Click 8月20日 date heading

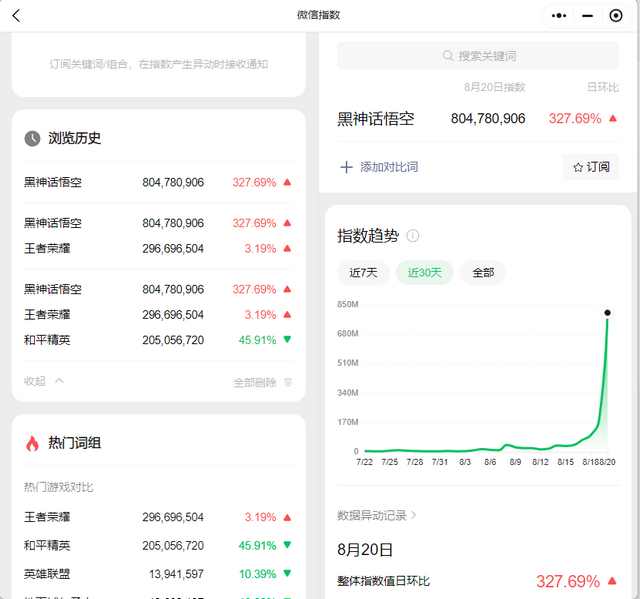pyautogui.click(x=364, y=550)
